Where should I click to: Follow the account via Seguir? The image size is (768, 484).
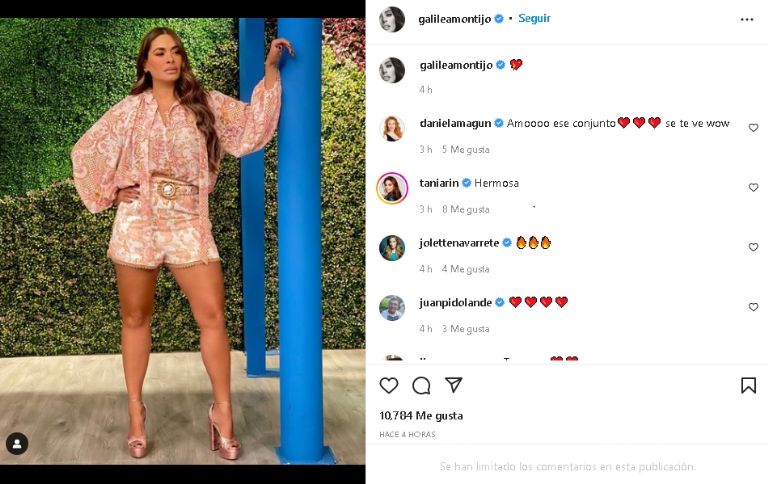coord(534,18)
